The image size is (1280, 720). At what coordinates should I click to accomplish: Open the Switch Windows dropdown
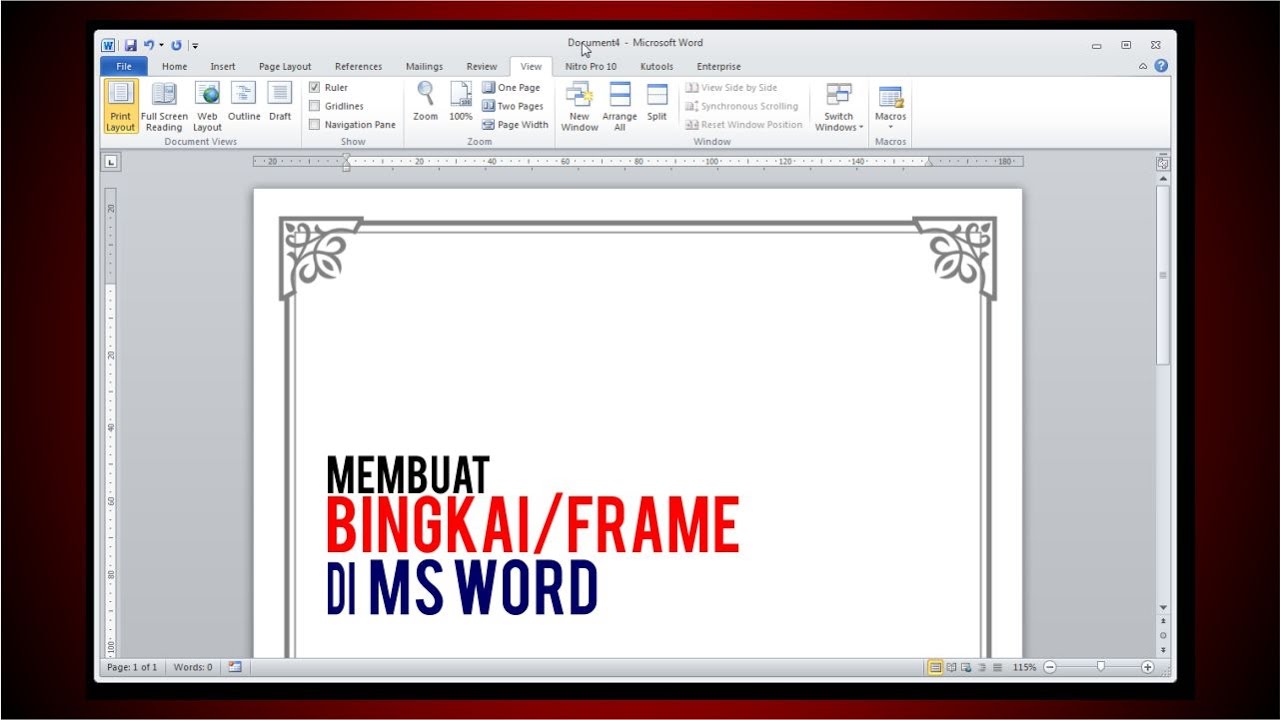coord(839,107)
